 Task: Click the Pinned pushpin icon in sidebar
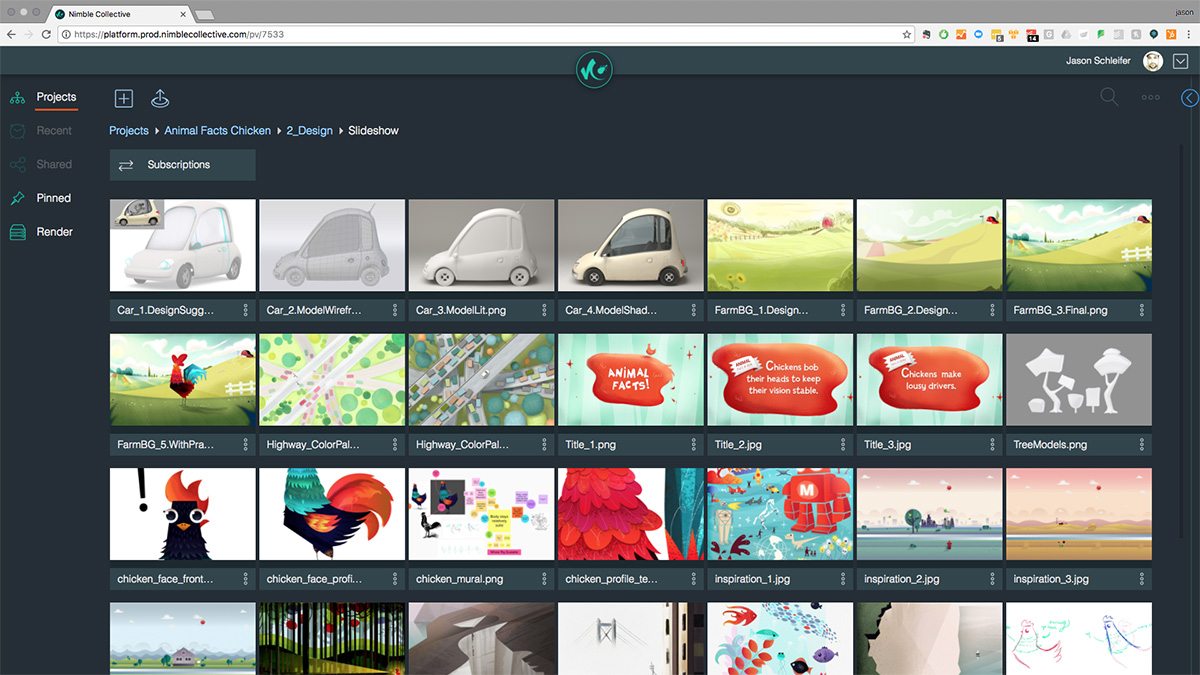pyautogui.click(x=17, y=199)
